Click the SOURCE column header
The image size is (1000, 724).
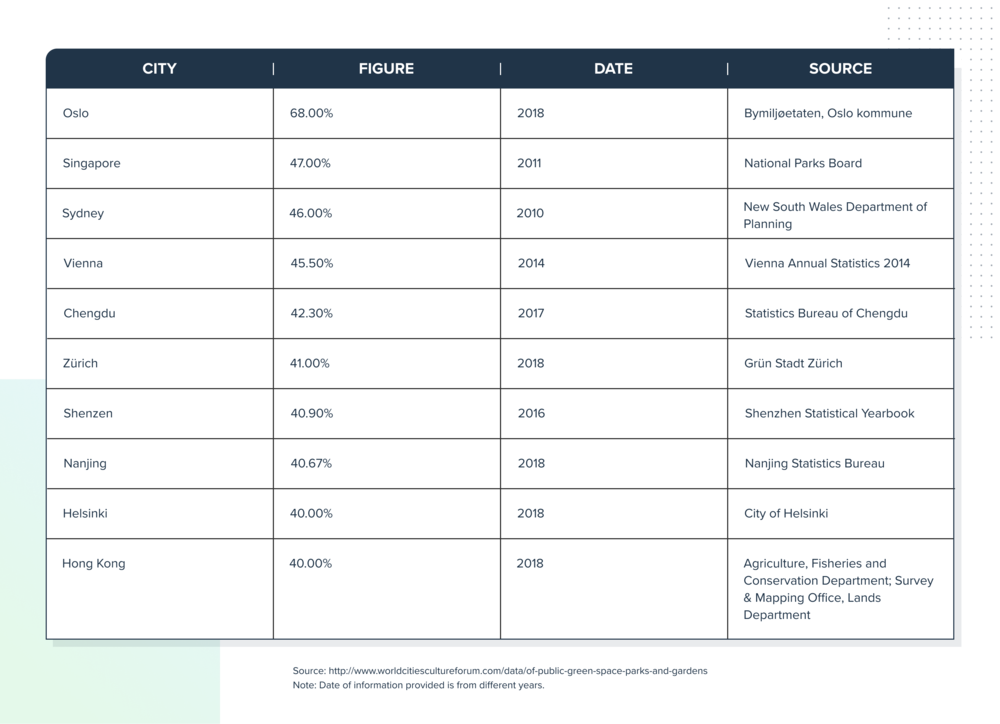point(840,69)
